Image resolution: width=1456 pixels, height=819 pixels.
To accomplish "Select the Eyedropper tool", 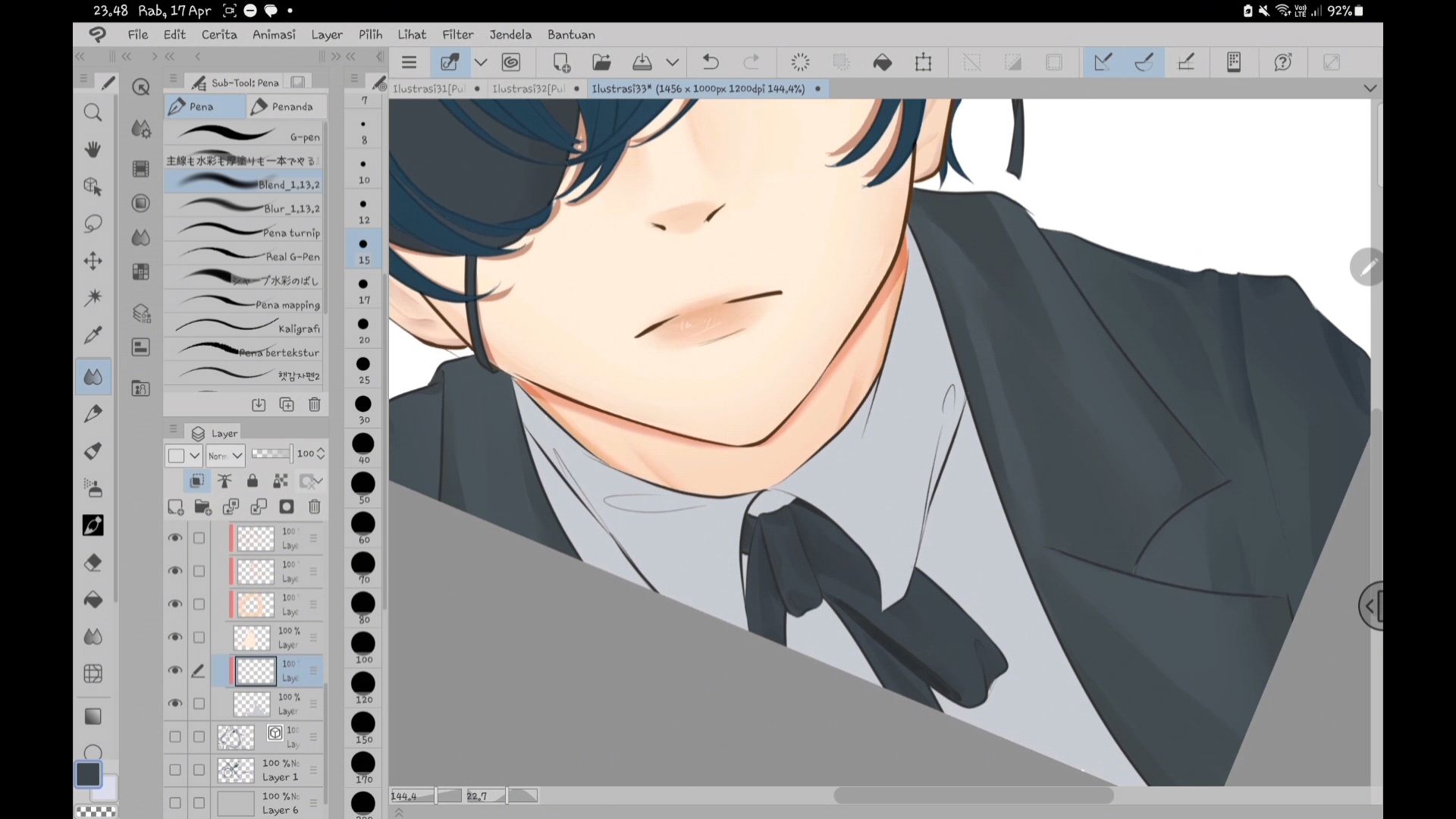I will click(x=93, y=334).
